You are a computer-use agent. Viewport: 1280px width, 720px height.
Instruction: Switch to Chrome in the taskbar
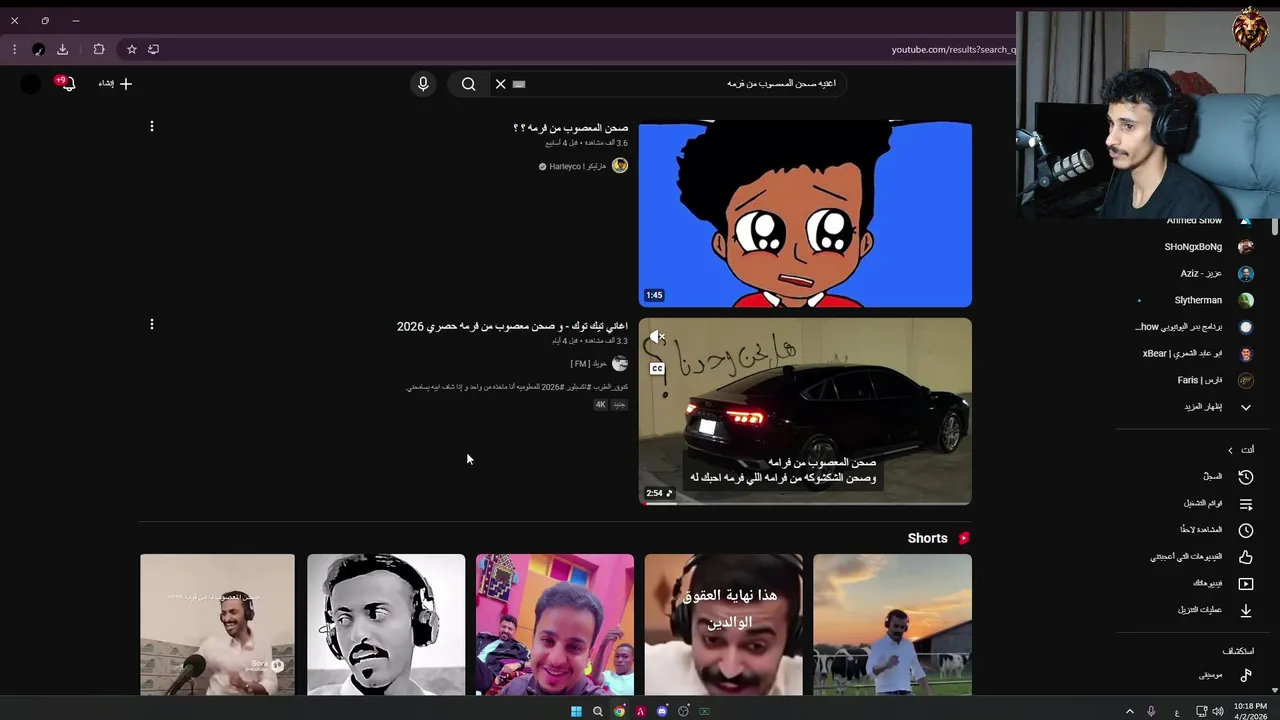tap(619, 711)
